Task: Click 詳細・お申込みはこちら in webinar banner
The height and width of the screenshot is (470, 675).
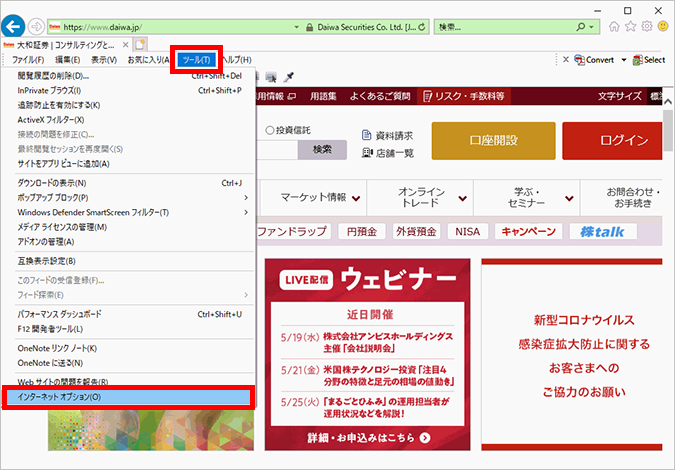Action: point(368,438)
